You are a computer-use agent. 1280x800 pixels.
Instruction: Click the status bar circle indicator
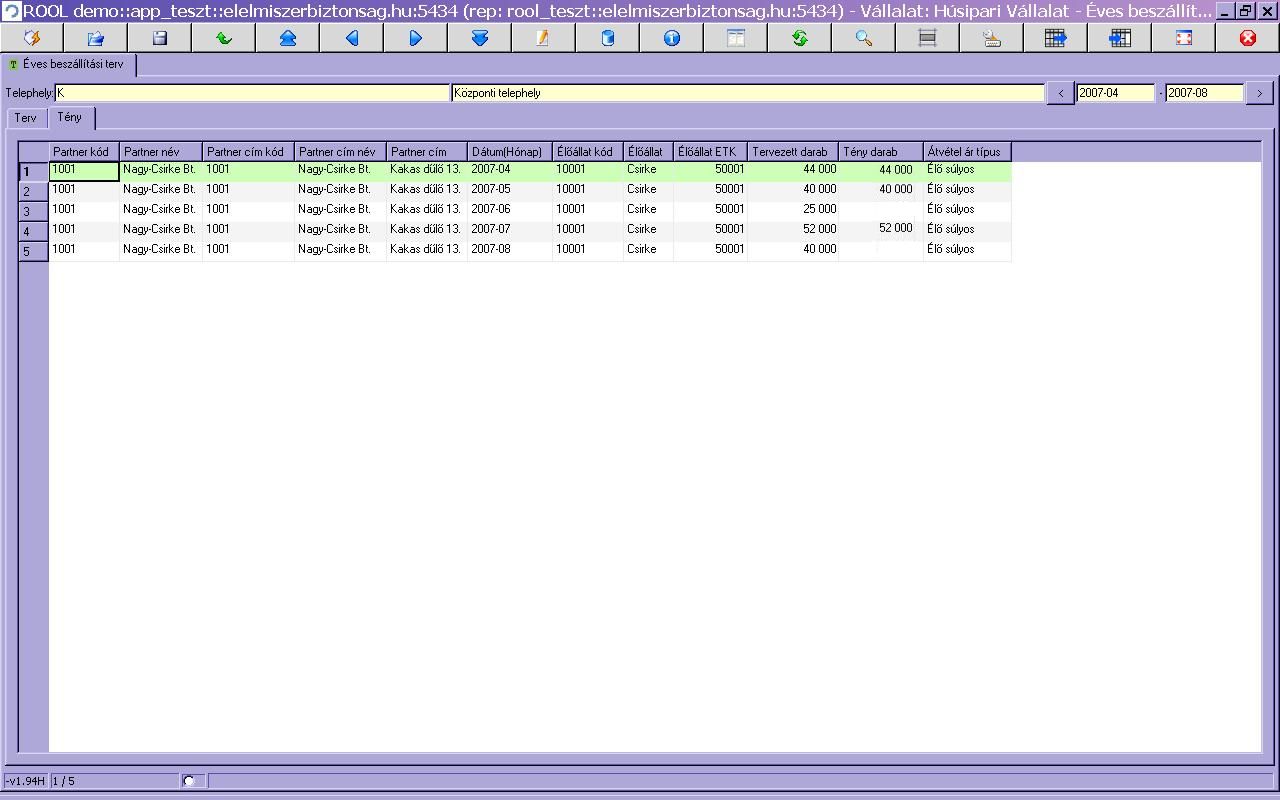click(189, 781)
